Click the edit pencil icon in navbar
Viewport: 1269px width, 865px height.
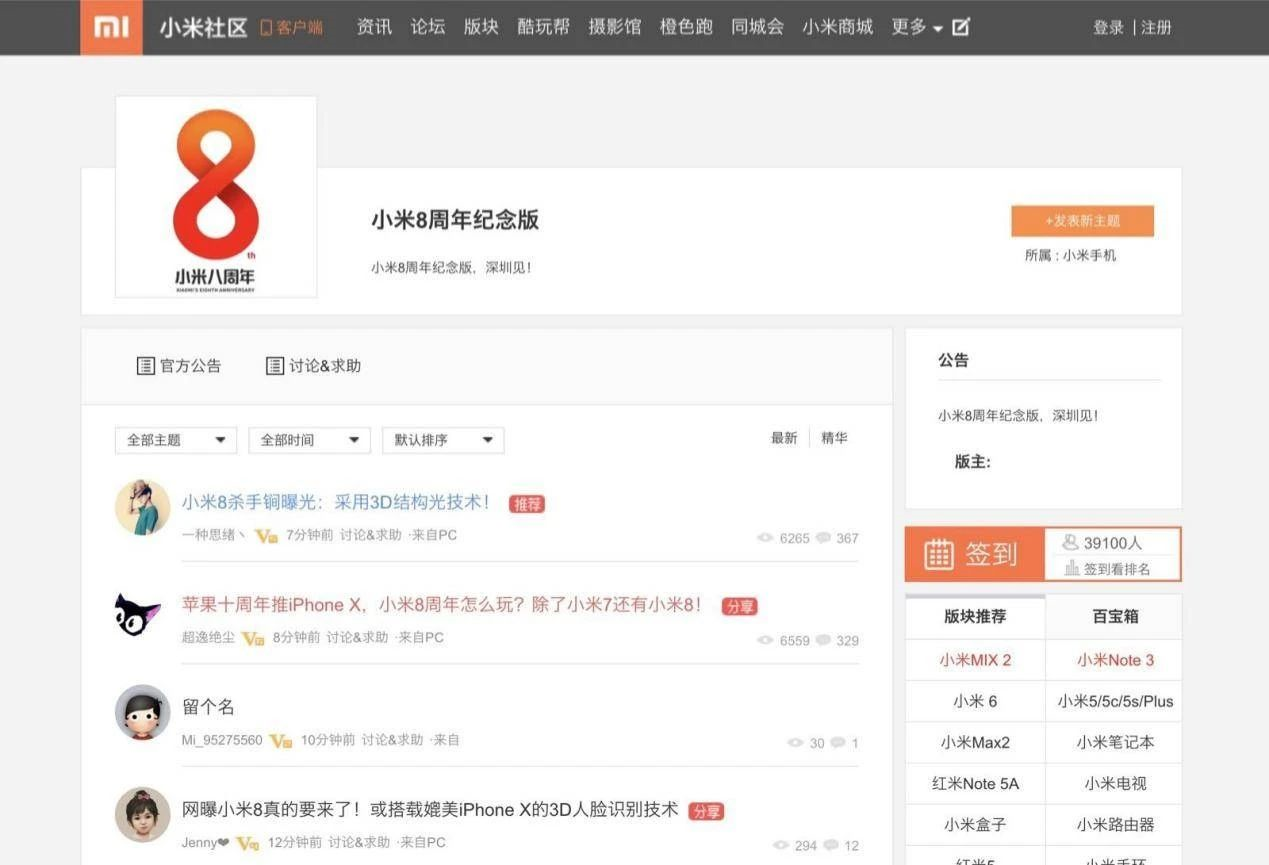tap(961, 27)
